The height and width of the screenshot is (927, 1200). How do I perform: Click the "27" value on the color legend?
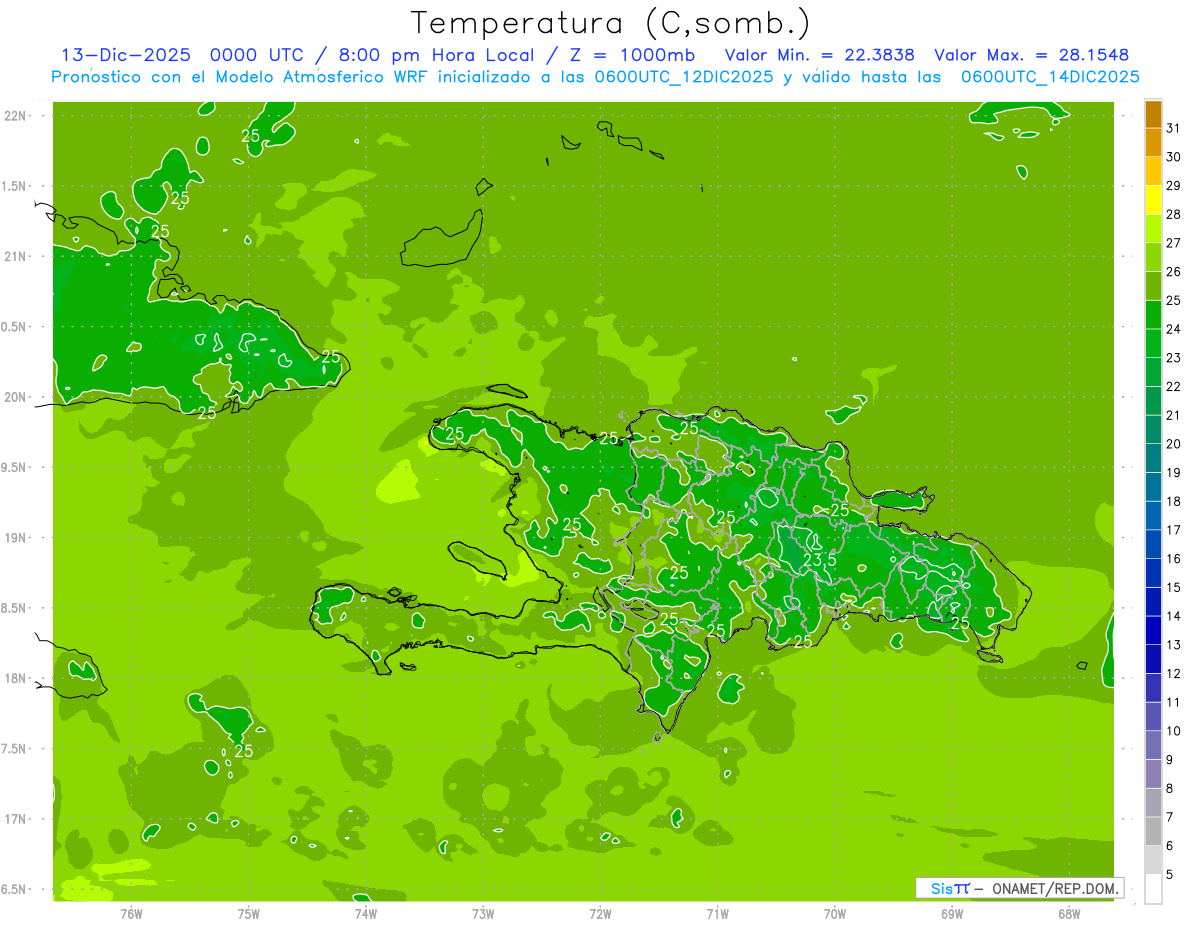(1174, 243)
